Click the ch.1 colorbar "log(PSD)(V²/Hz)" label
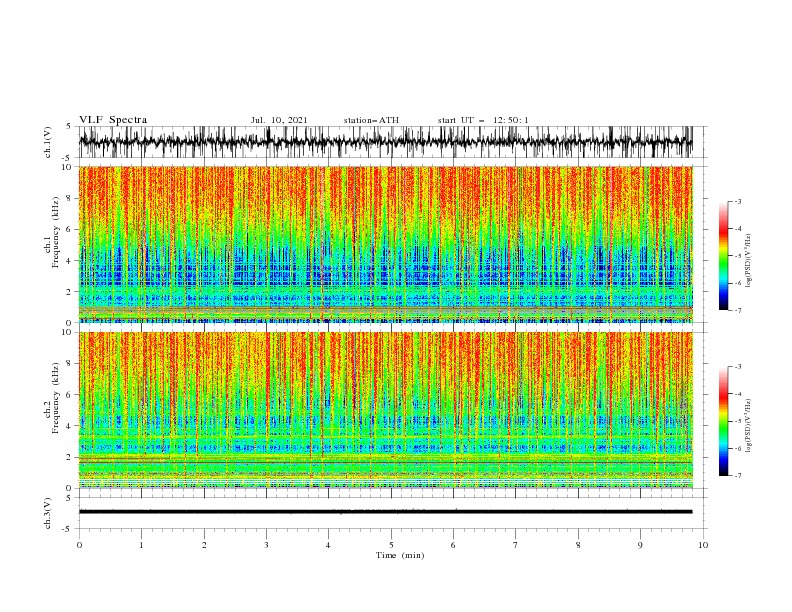The image size is (792, 612). pos(748,261)
